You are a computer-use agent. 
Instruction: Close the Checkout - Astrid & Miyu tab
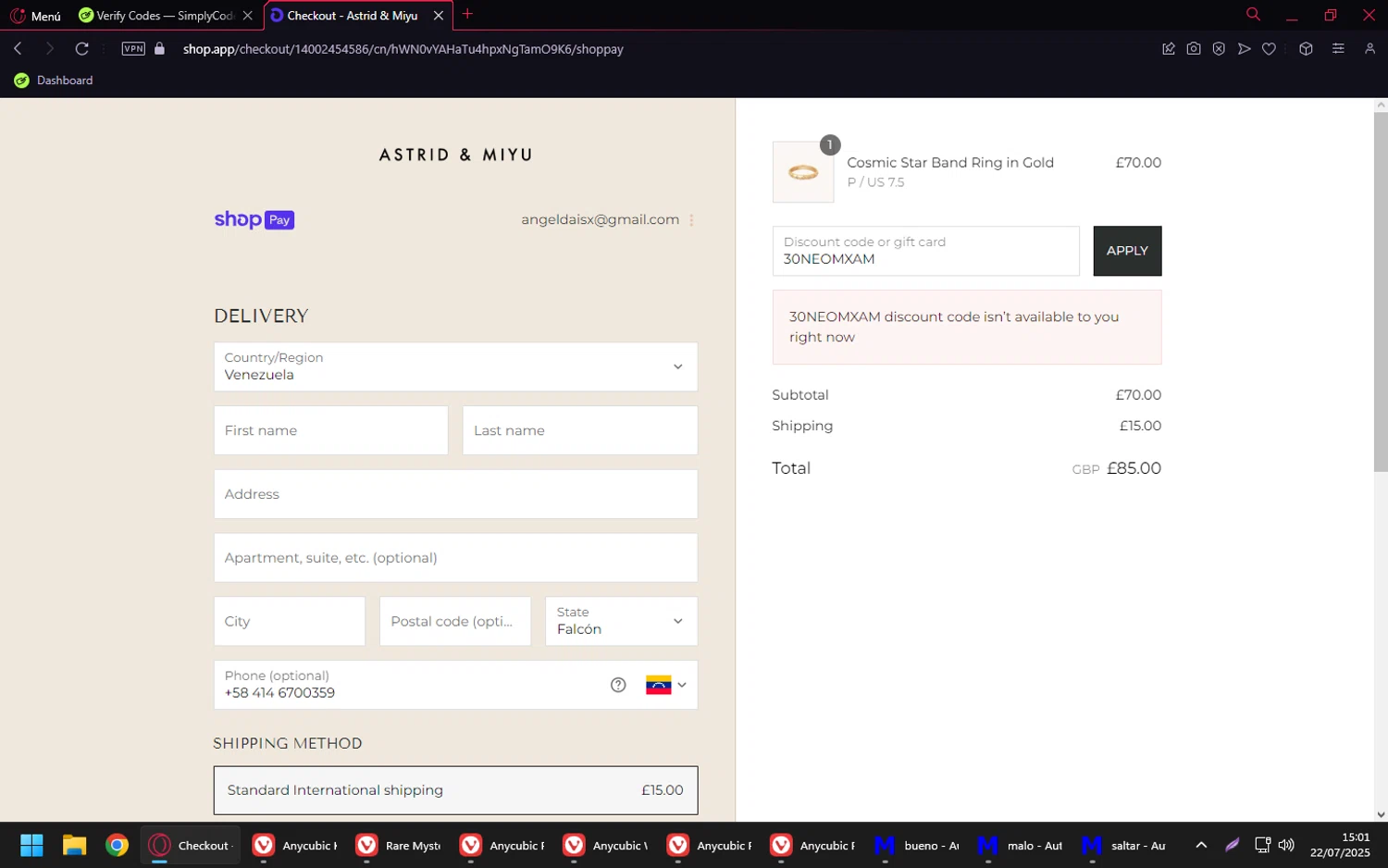[x=439, y=16]
